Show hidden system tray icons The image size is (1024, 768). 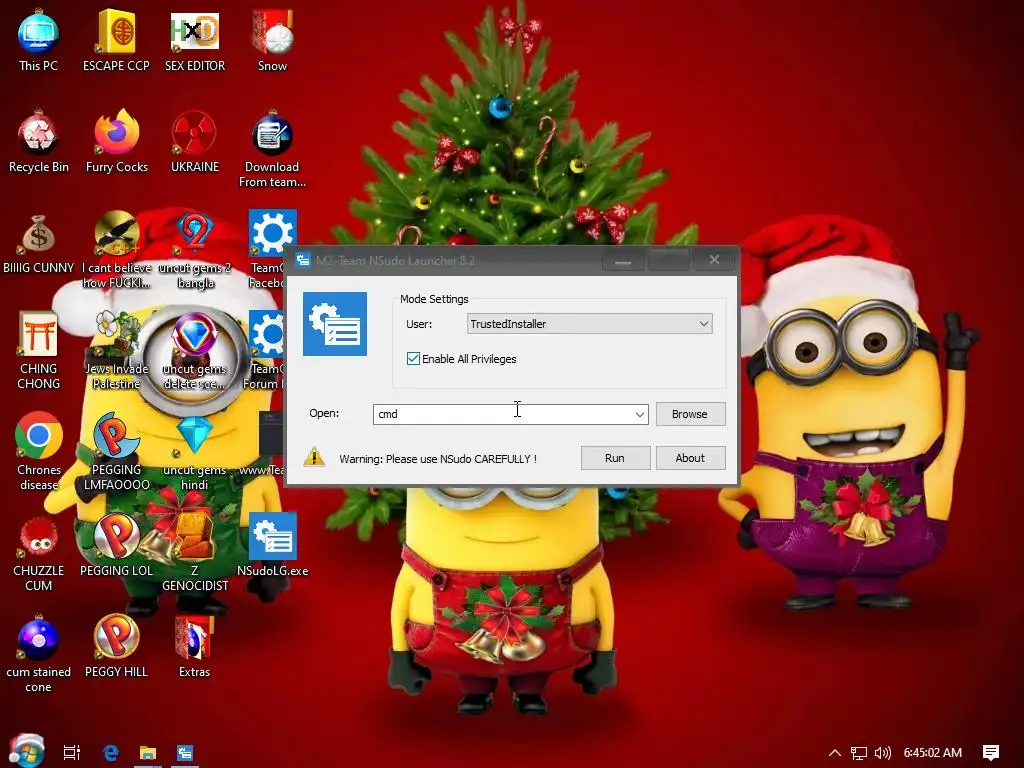tap(835, 753)
